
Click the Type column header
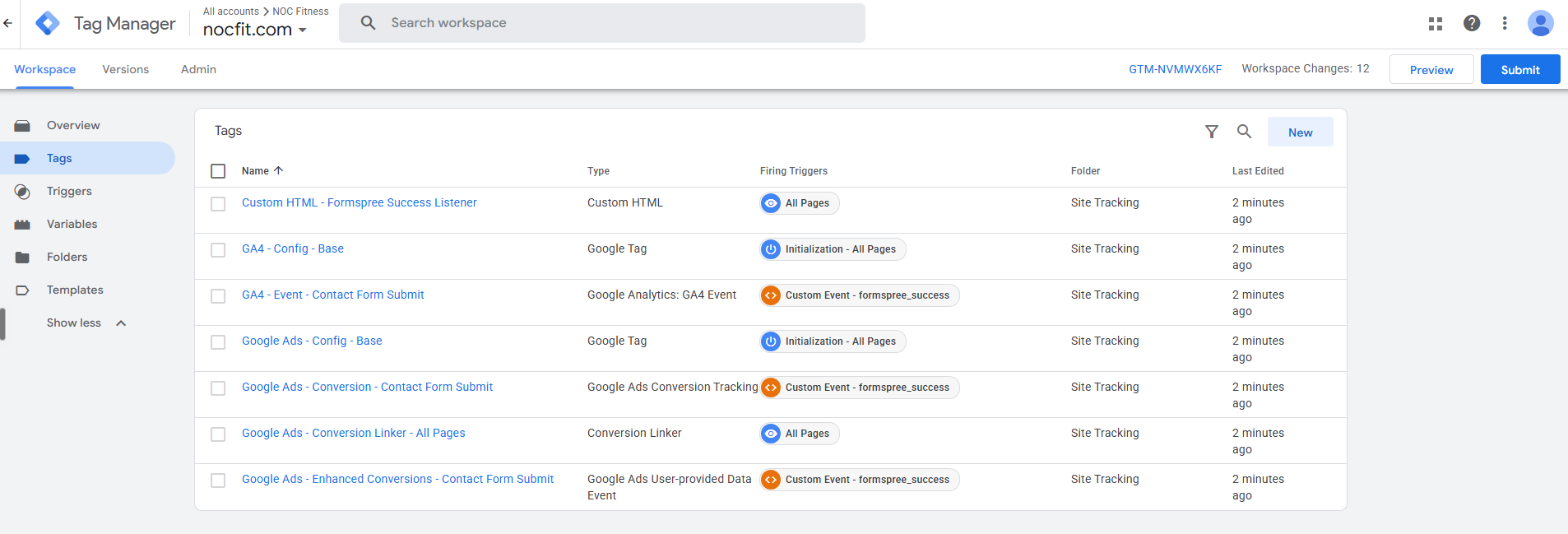tap(598, 171)
